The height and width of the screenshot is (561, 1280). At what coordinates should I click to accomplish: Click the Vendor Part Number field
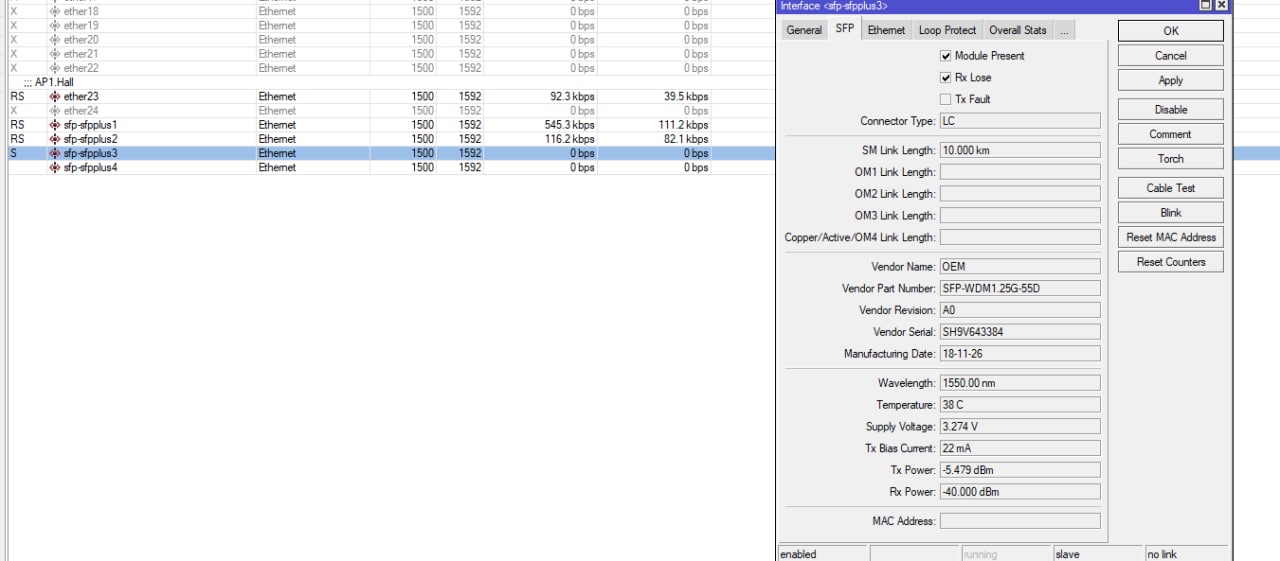coord(1020,289)
